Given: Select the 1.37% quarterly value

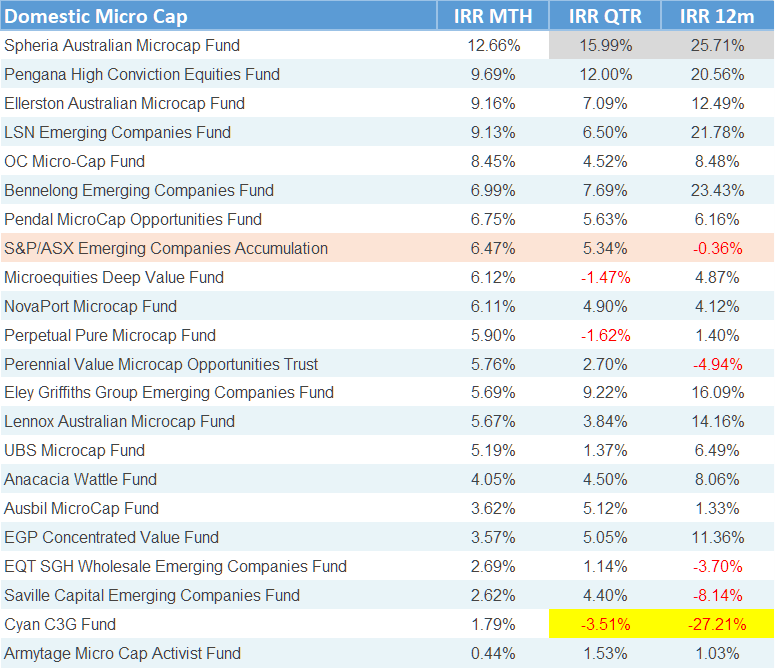Looking at the screenshot, I should (605, 450).
